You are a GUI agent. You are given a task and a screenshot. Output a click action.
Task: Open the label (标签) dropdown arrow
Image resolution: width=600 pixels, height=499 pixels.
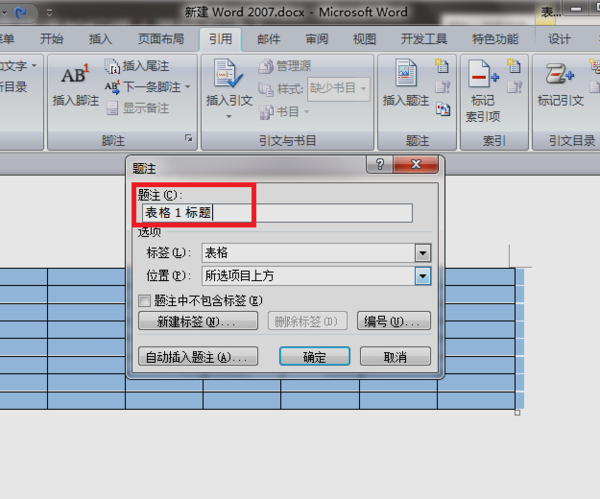tap(423, 253)
